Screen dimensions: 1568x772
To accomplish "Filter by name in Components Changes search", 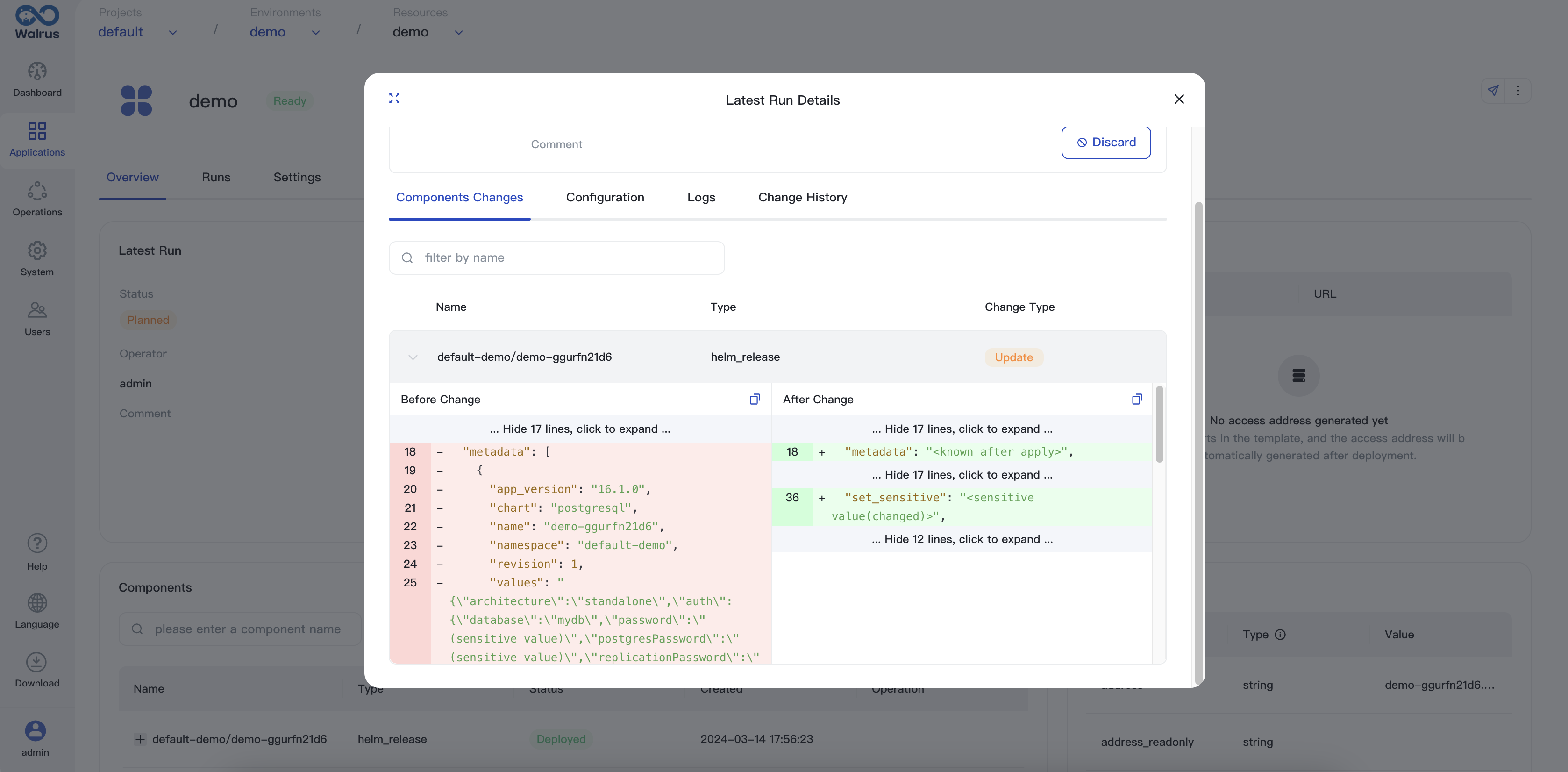I will point(557,257).
